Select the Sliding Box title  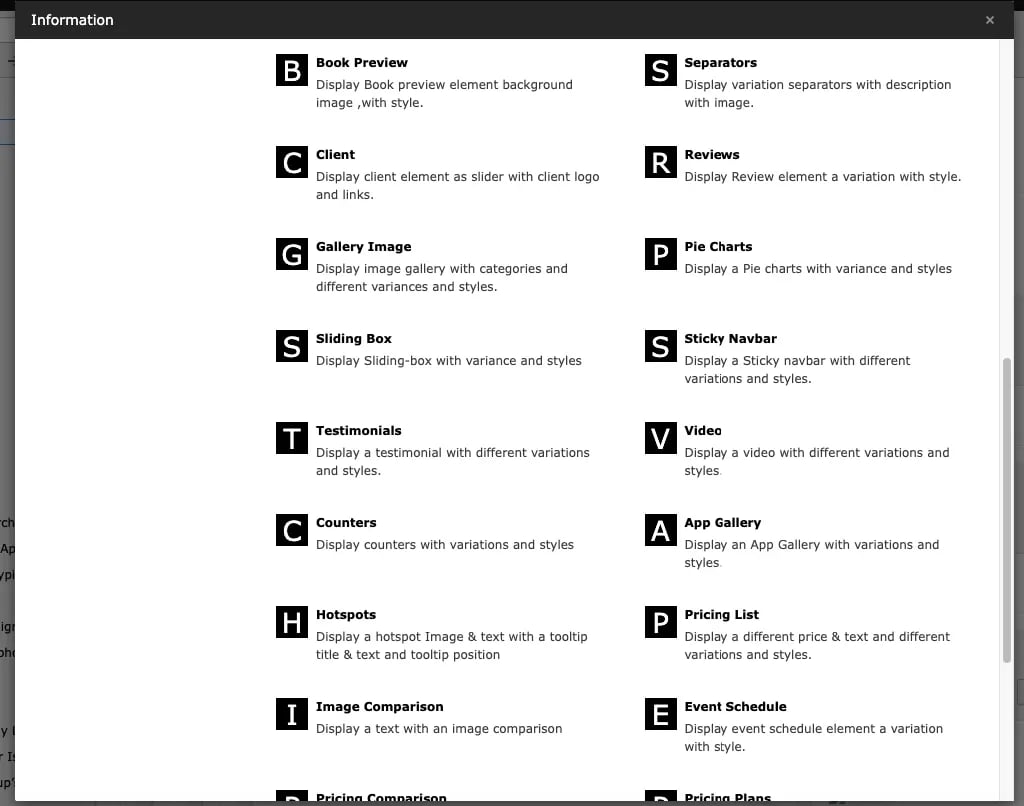(354, 339)
